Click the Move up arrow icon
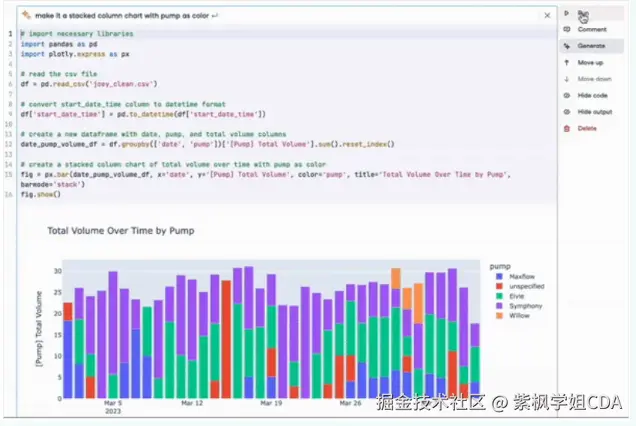The width and height of the screenshot is (636, 426). (567, 62)
